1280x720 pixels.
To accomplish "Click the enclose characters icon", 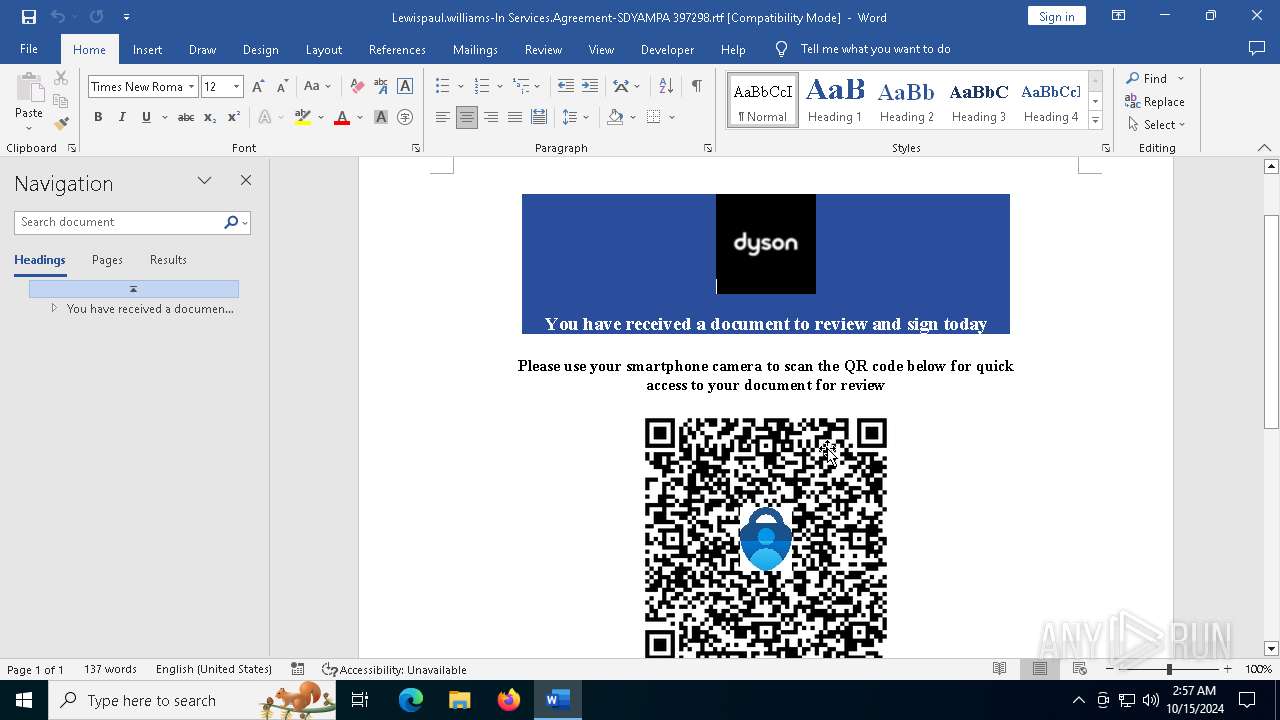I will point(405,118).
